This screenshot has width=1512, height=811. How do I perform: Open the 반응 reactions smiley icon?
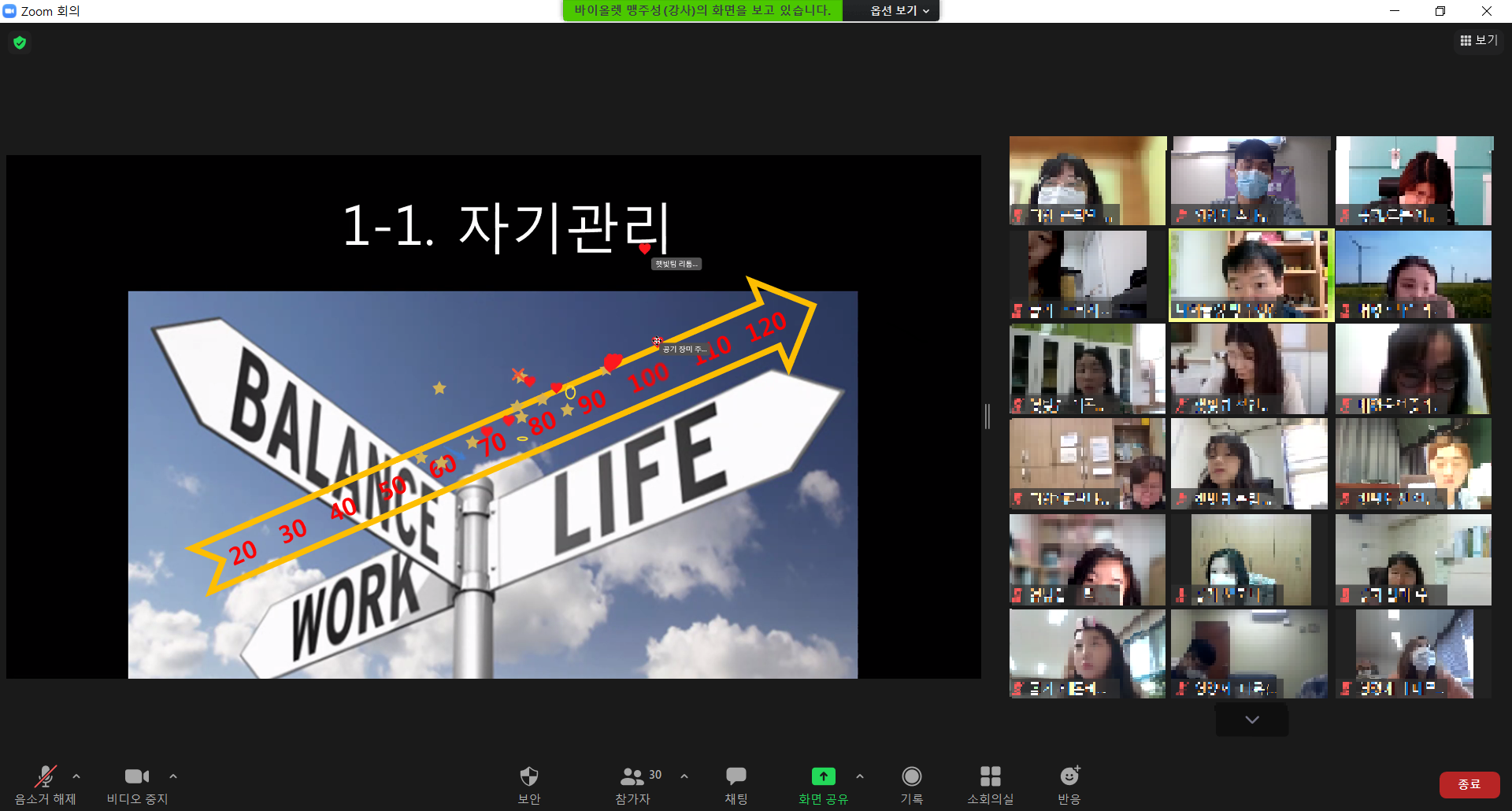(x=1069, y=777)
